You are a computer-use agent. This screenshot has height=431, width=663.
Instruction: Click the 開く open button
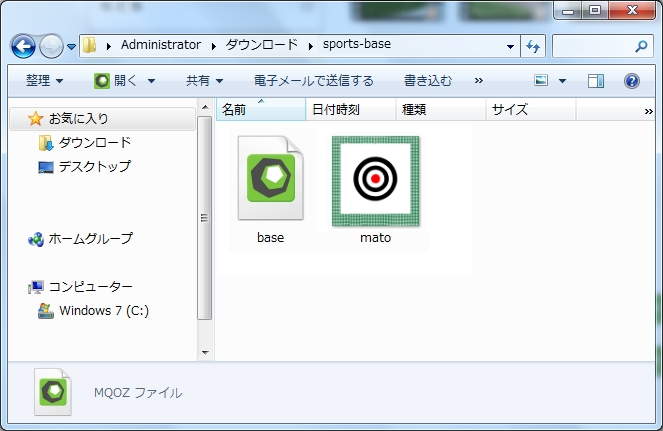pyautogui.click(x=117, y=81)
